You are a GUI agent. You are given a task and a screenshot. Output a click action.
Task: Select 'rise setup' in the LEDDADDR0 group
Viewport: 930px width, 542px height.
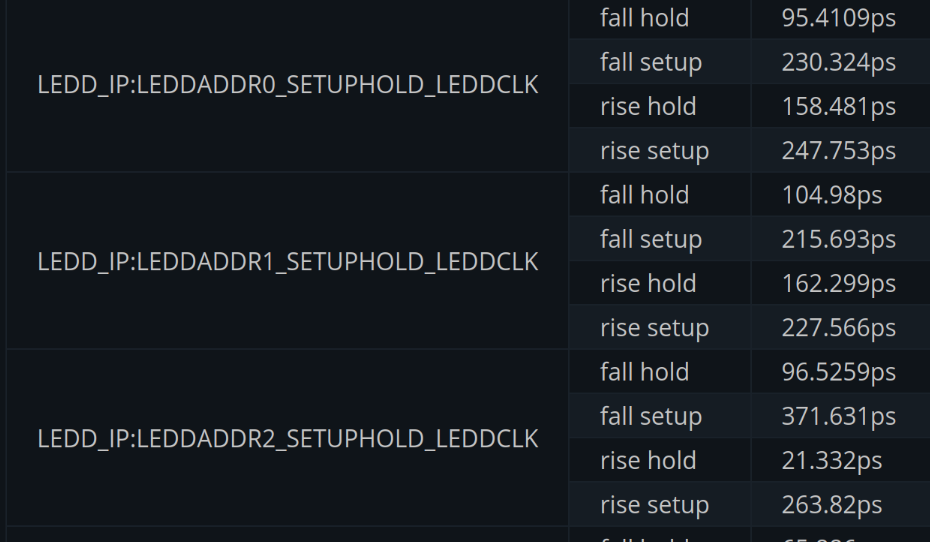654,151
